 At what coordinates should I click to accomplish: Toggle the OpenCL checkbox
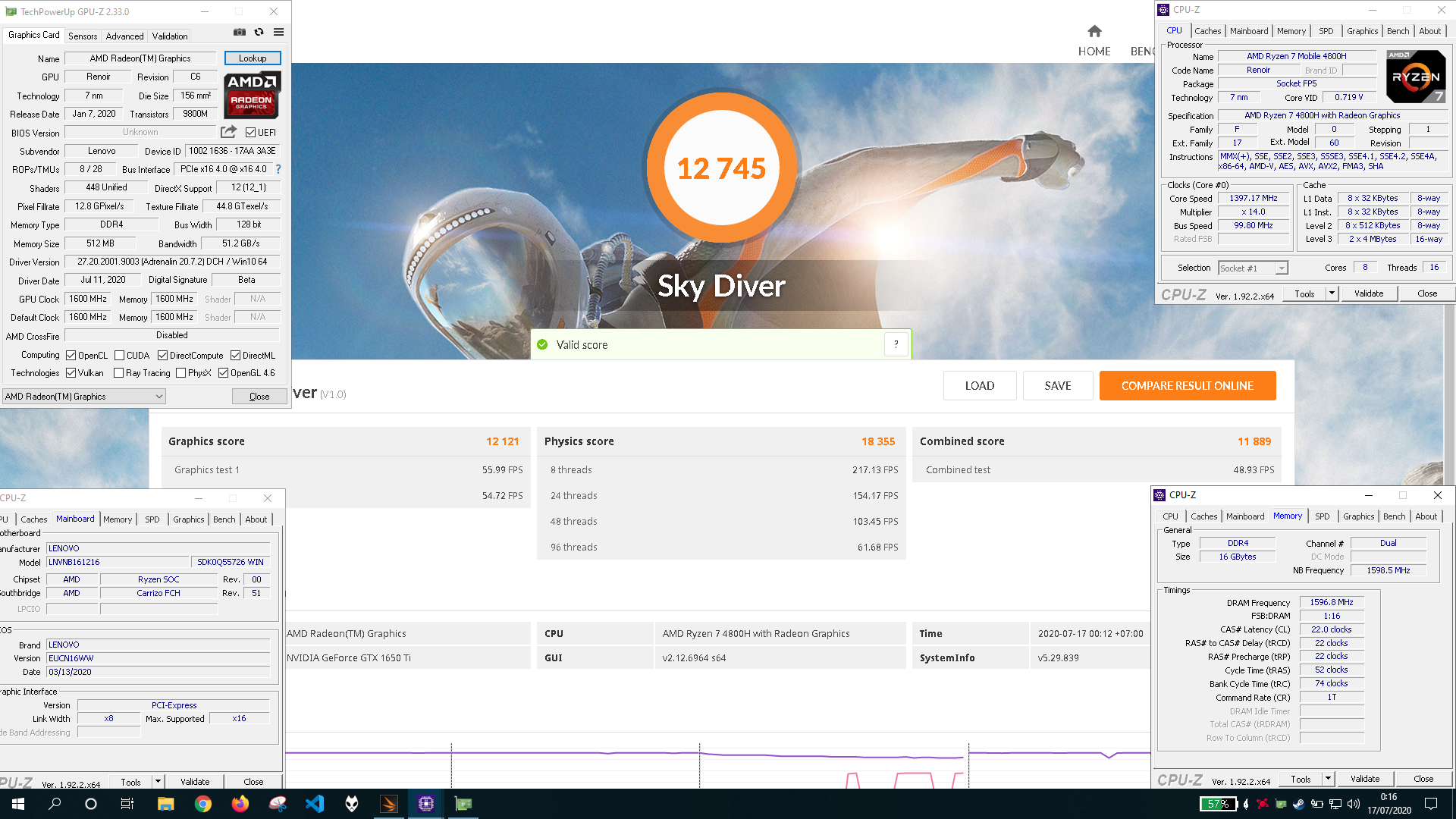point(71,355)
